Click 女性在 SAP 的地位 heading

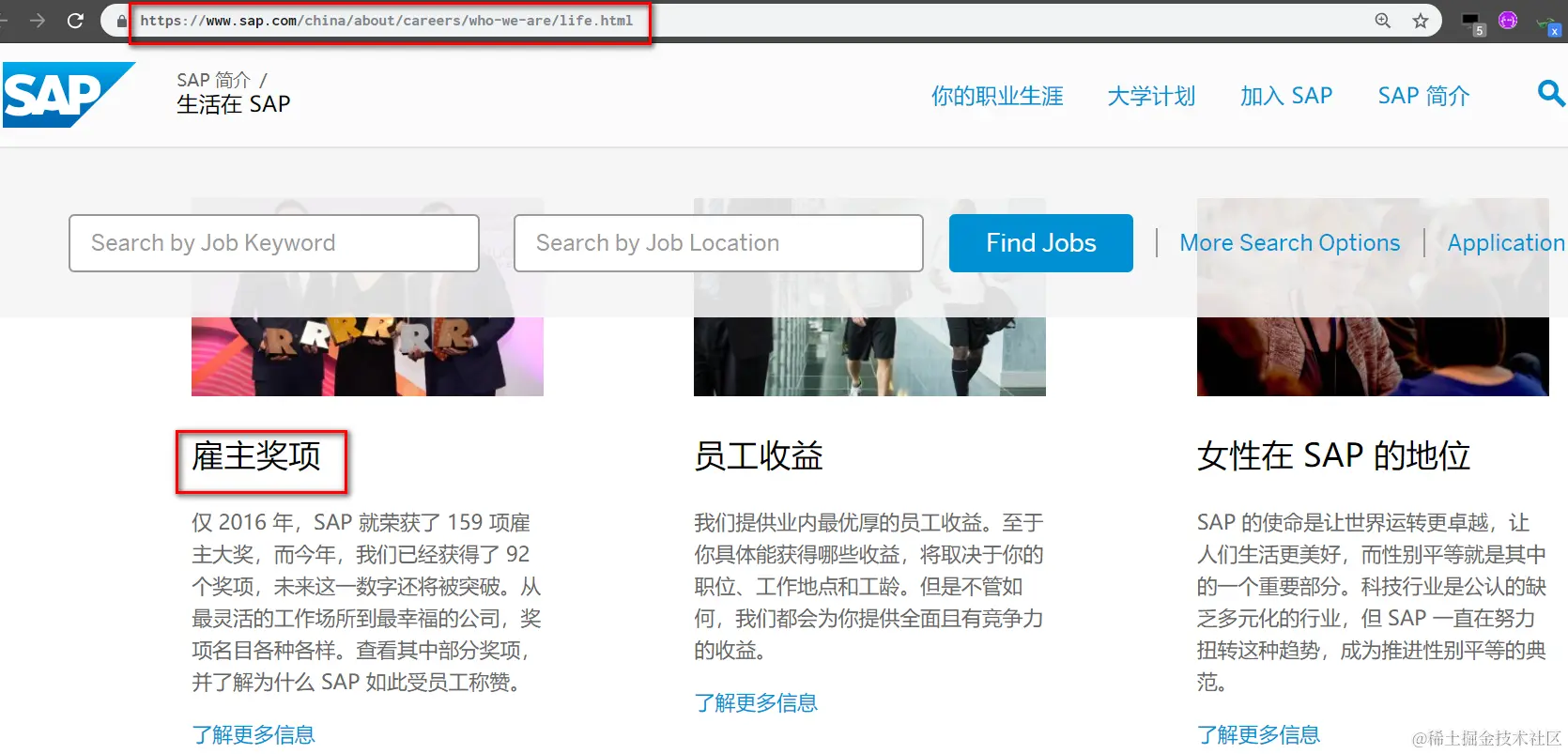pos(1333,456)
